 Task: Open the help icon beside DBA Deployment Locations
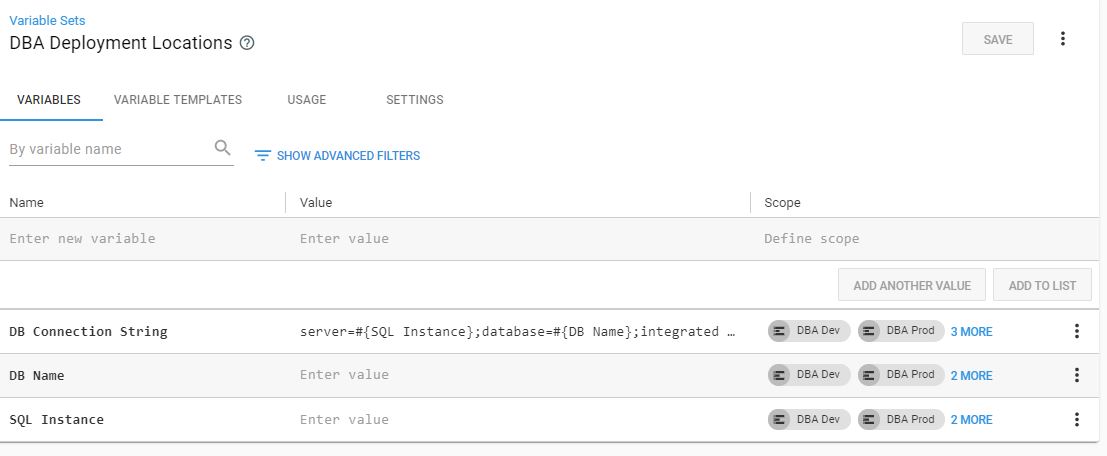246,43
